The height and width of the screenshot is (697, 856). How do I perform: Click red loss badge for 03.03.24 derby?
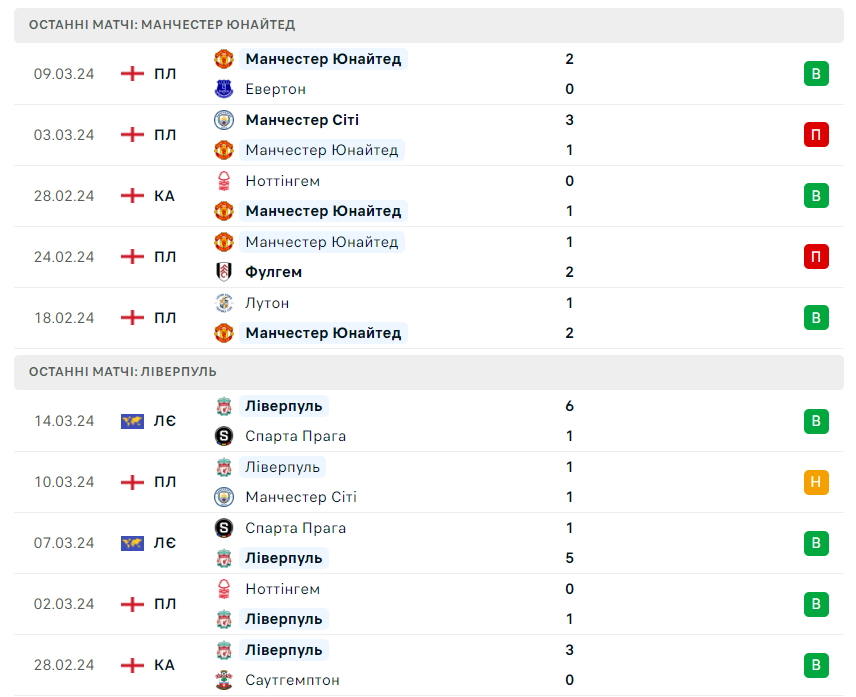click(x=816, y=135)
